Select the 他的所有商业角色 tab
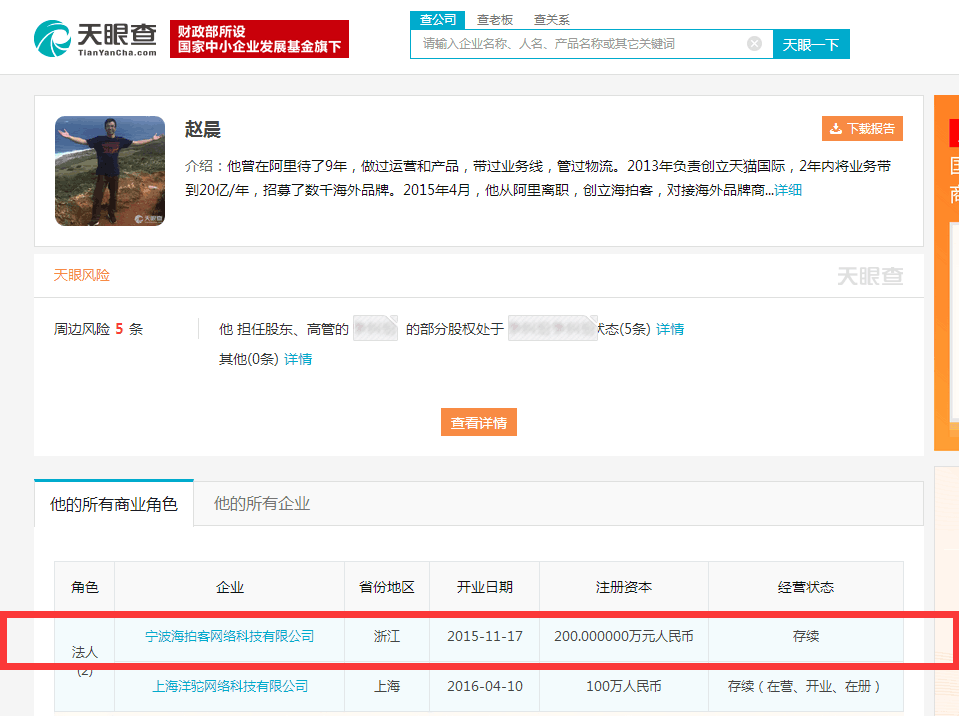959x716 pixels. (114, 504)
